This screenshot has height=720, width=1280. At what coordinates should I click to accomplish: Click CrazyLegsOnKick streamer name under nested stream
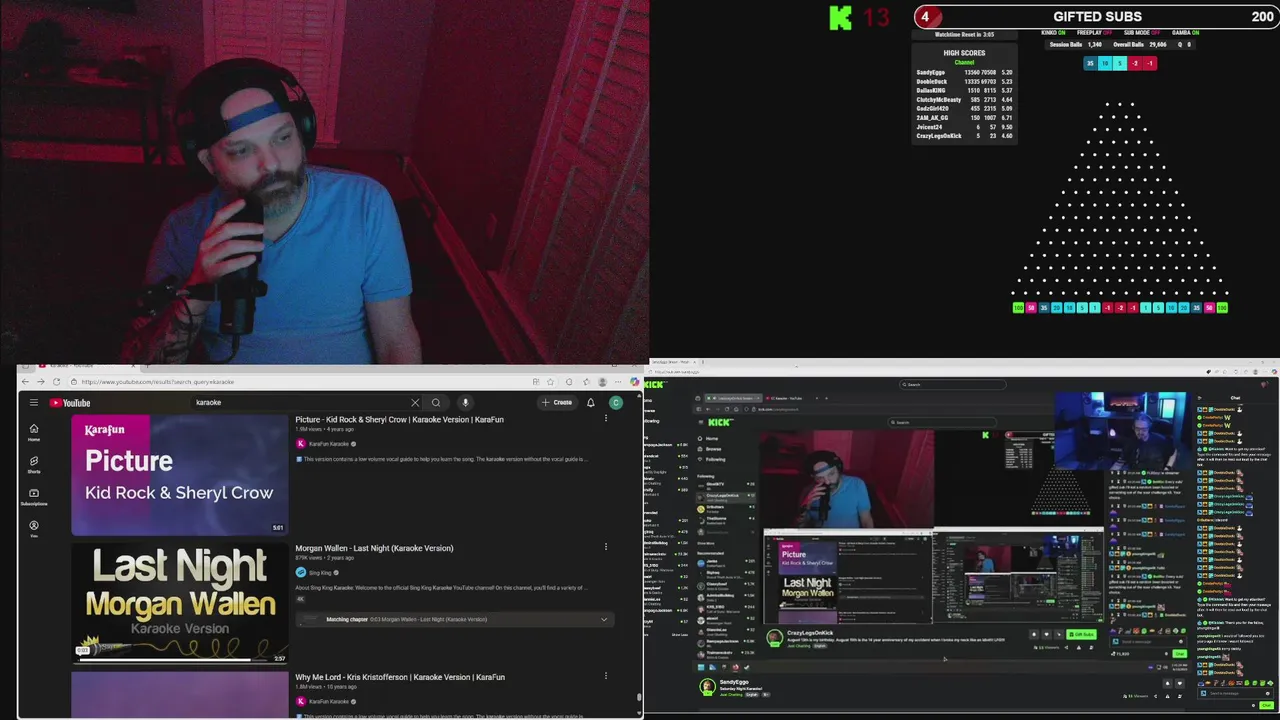[x=810, y=633]
